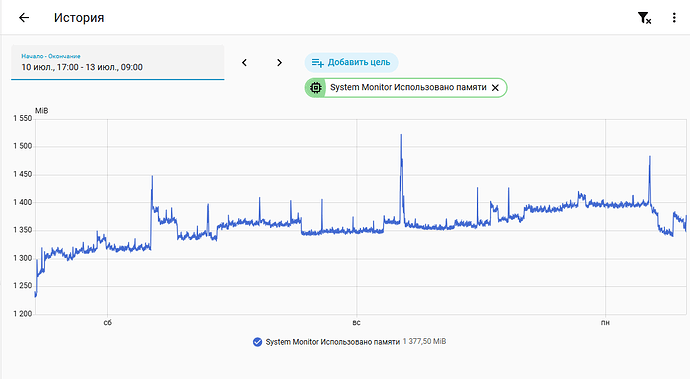The image size is (690, 379).
Task: Click the вс marker on the time axis
Action: (356, 323)
